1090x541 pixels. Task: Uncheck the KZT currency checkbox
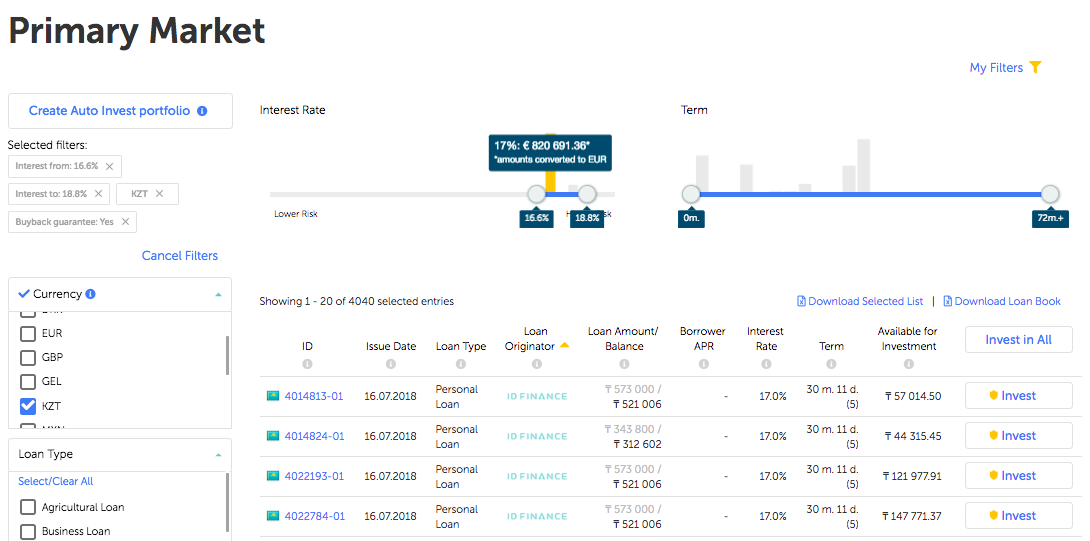28,405
